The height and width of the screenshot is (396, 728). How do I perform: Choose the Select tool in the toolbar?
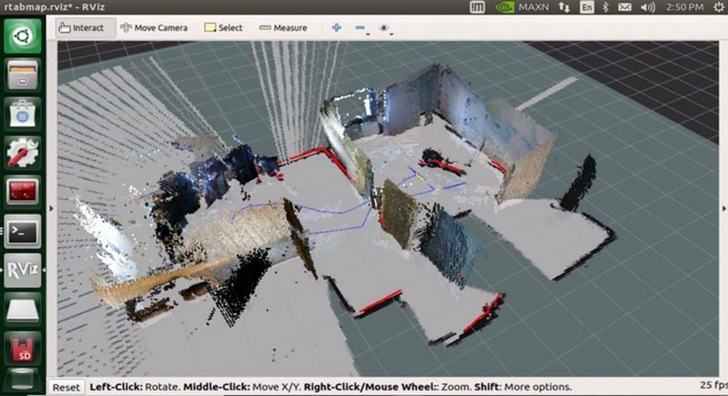[x=223, y=28]
